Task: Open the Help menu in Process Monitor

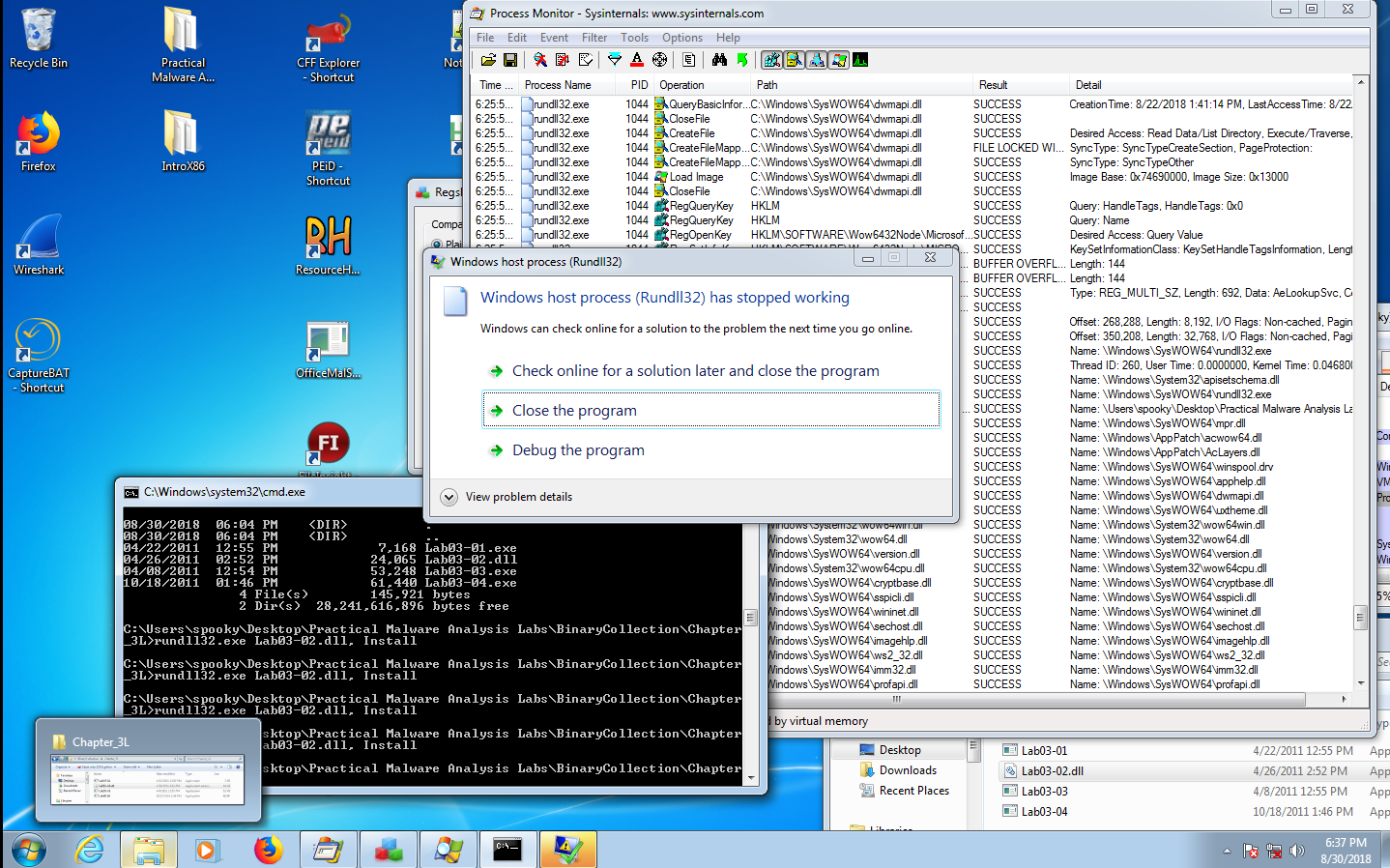Action: point(728,38)
